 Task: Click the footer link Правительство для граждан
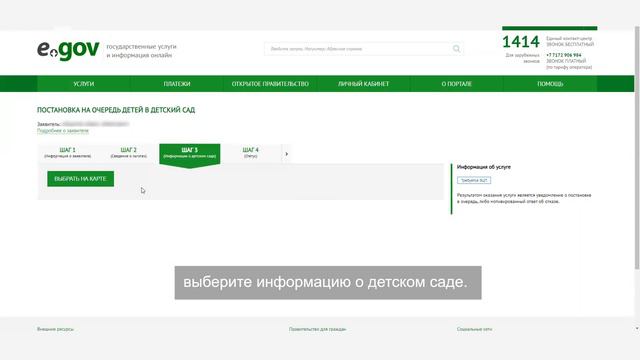coord(318,329)
